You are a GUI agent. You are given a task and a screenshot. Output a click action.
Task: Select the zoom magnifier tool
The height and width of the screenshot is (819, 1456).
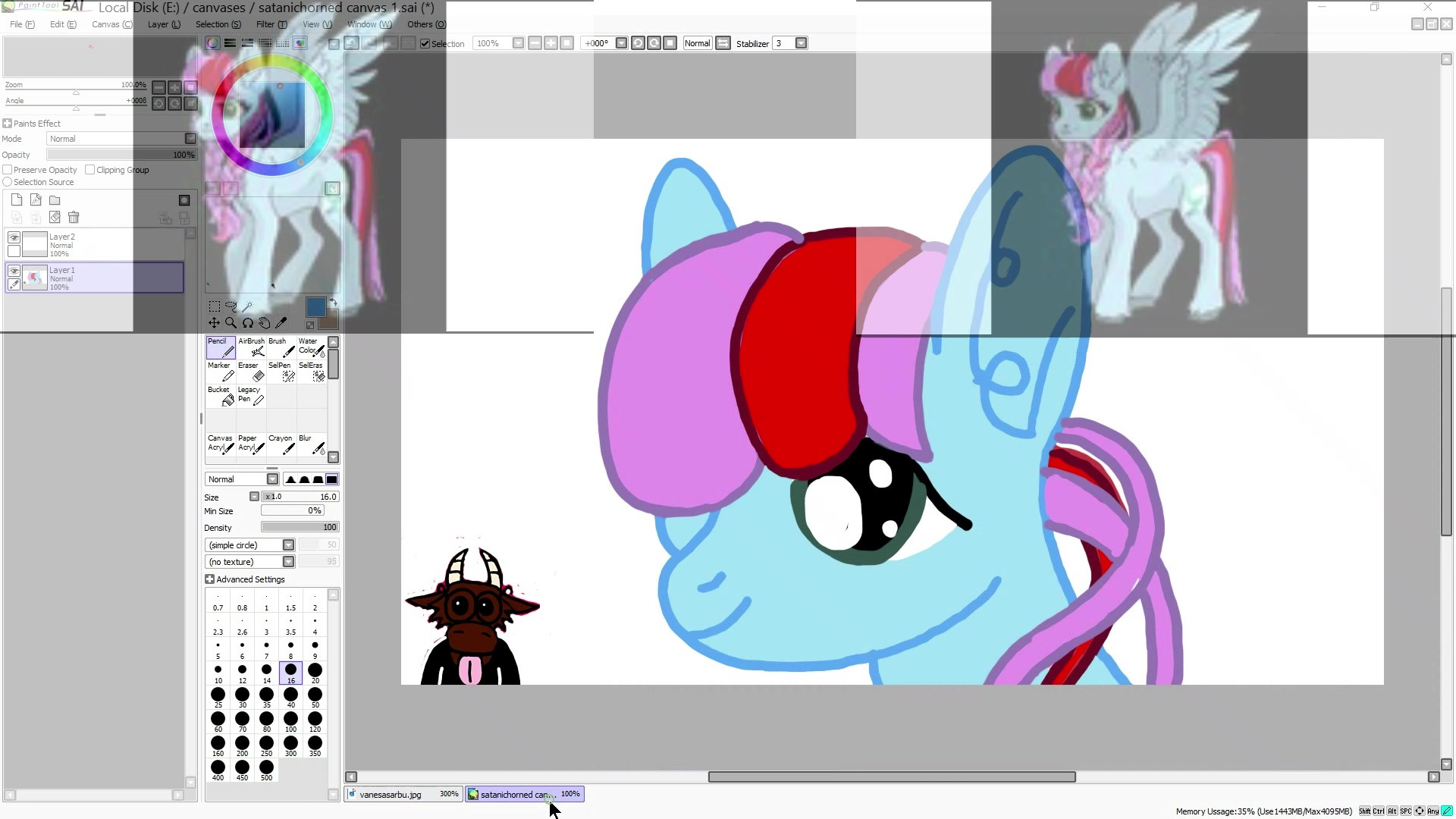tap(231, 323)
